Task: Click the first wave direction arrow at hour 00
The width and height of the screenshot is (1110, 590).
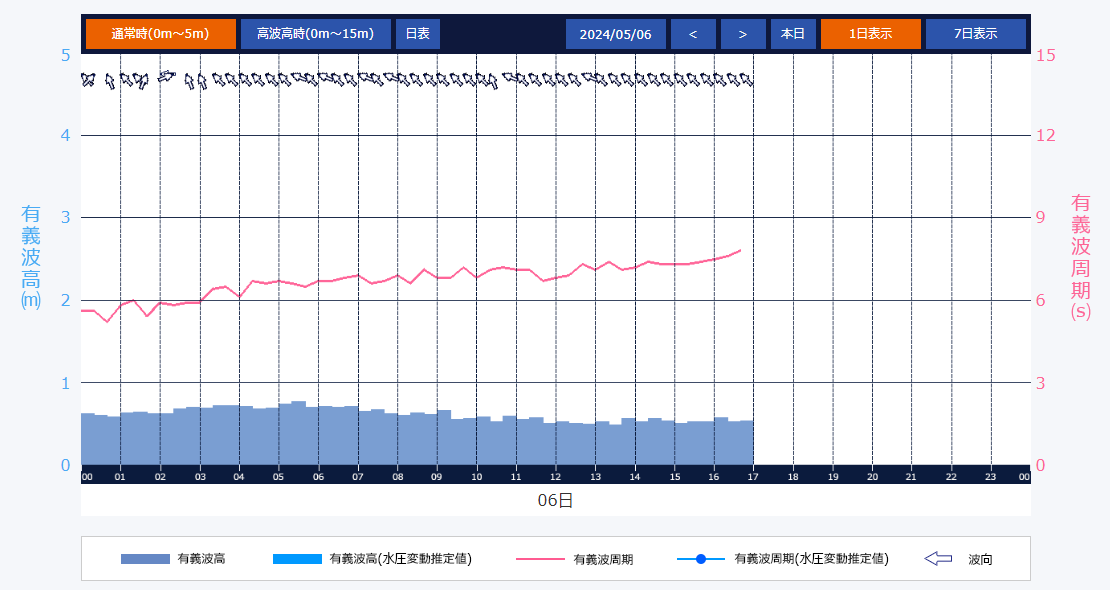Action: click(x=88, y=79)
